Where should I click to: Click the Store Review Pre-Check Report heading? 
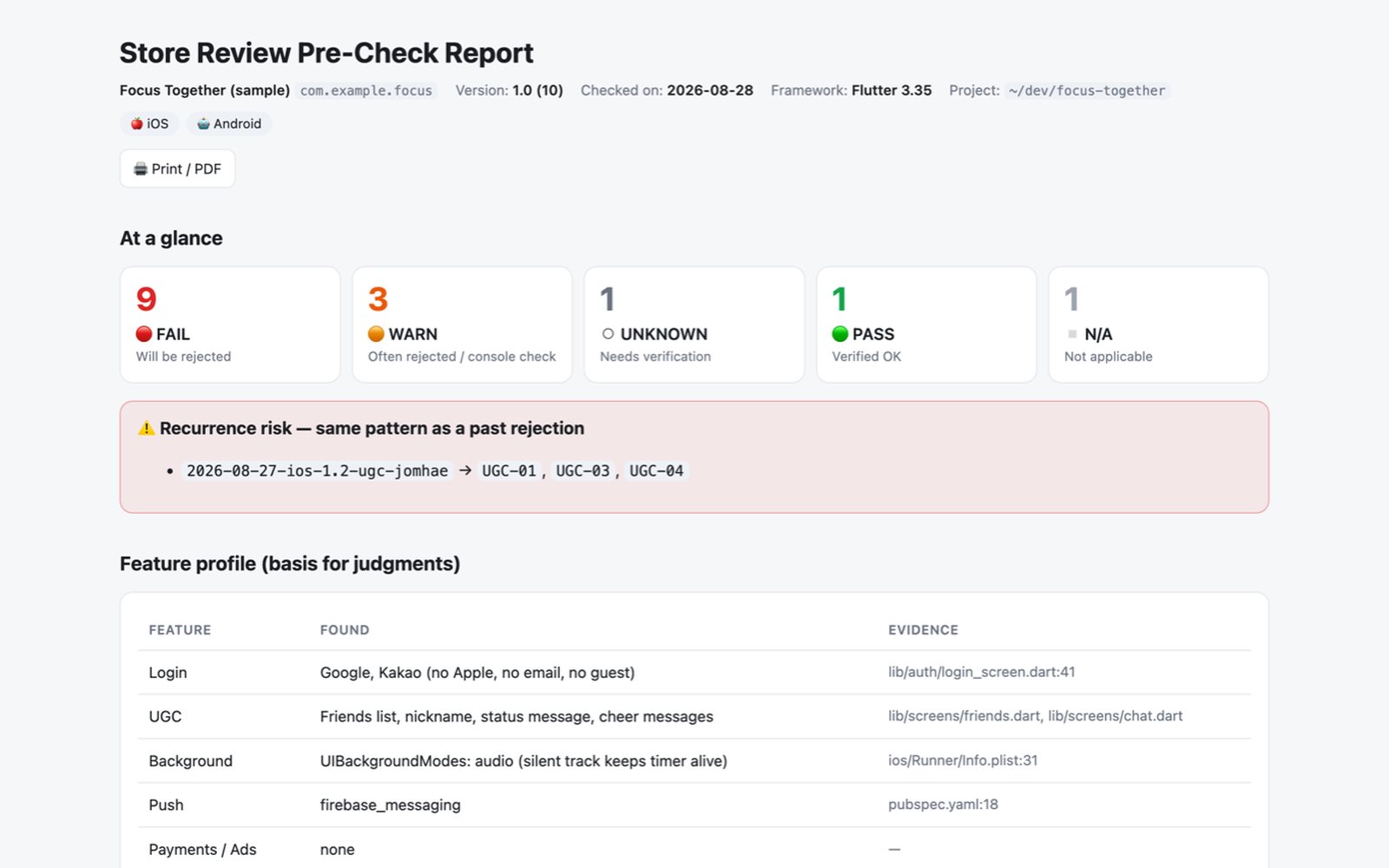tap(326, 53)
